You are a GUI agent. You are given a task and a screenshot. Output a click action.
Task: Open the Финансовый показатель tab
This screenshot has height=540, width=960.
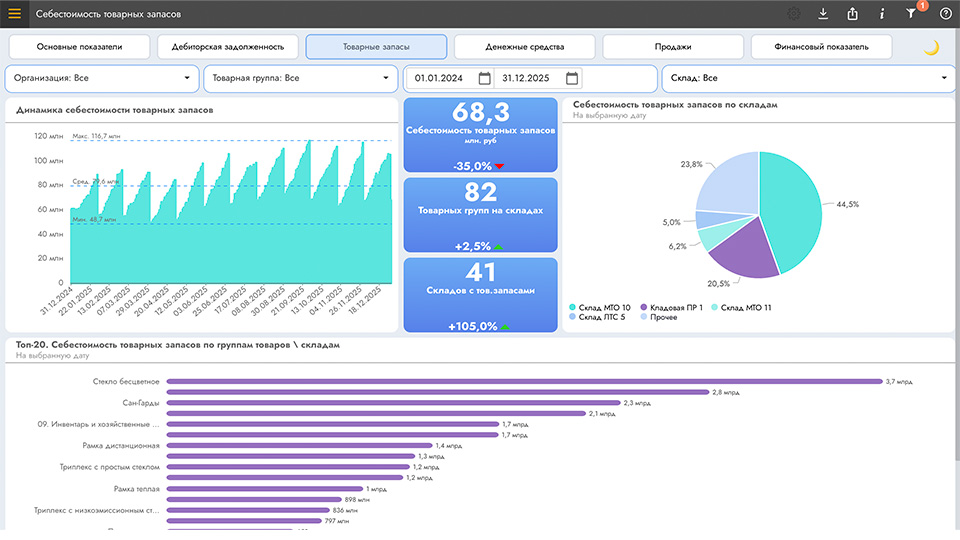pyautogui.click(x=822, y=47)
